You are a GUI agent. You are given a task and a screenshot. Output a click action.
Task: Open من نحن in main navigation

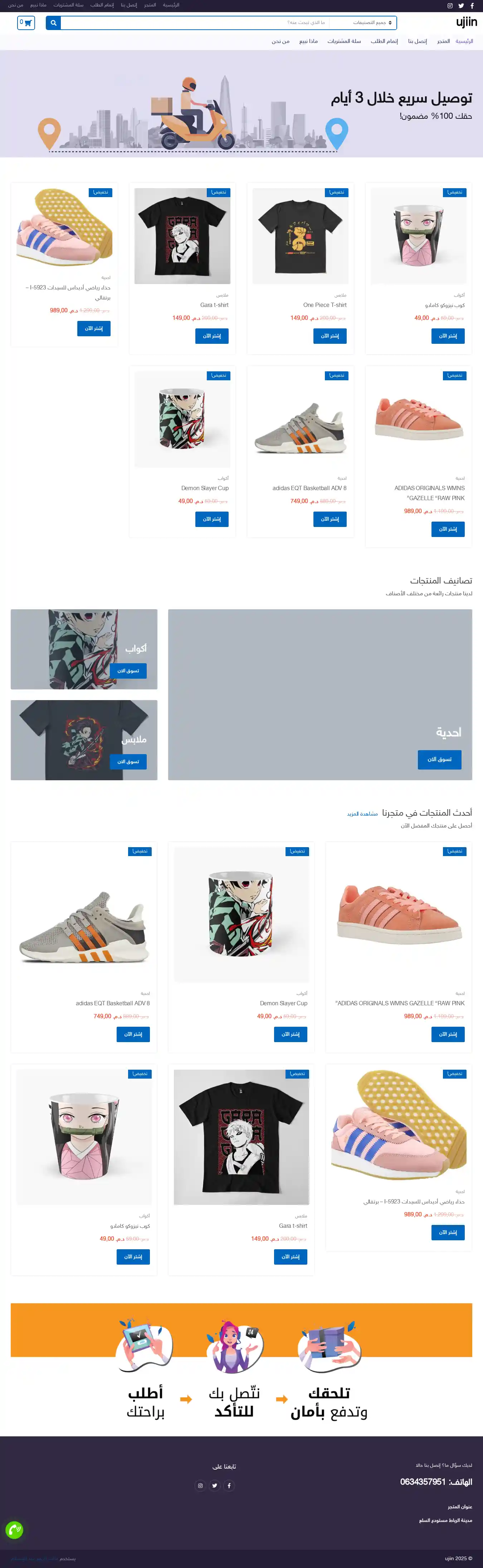pos(280,41)
